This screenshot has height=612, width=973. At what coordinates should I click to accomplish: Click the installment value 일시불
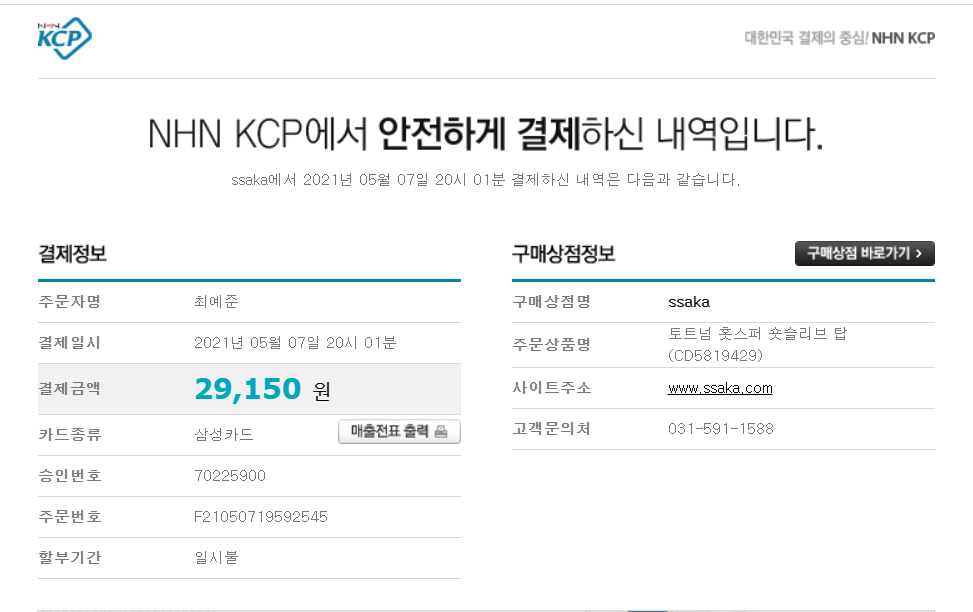click(x=216, y=557)
